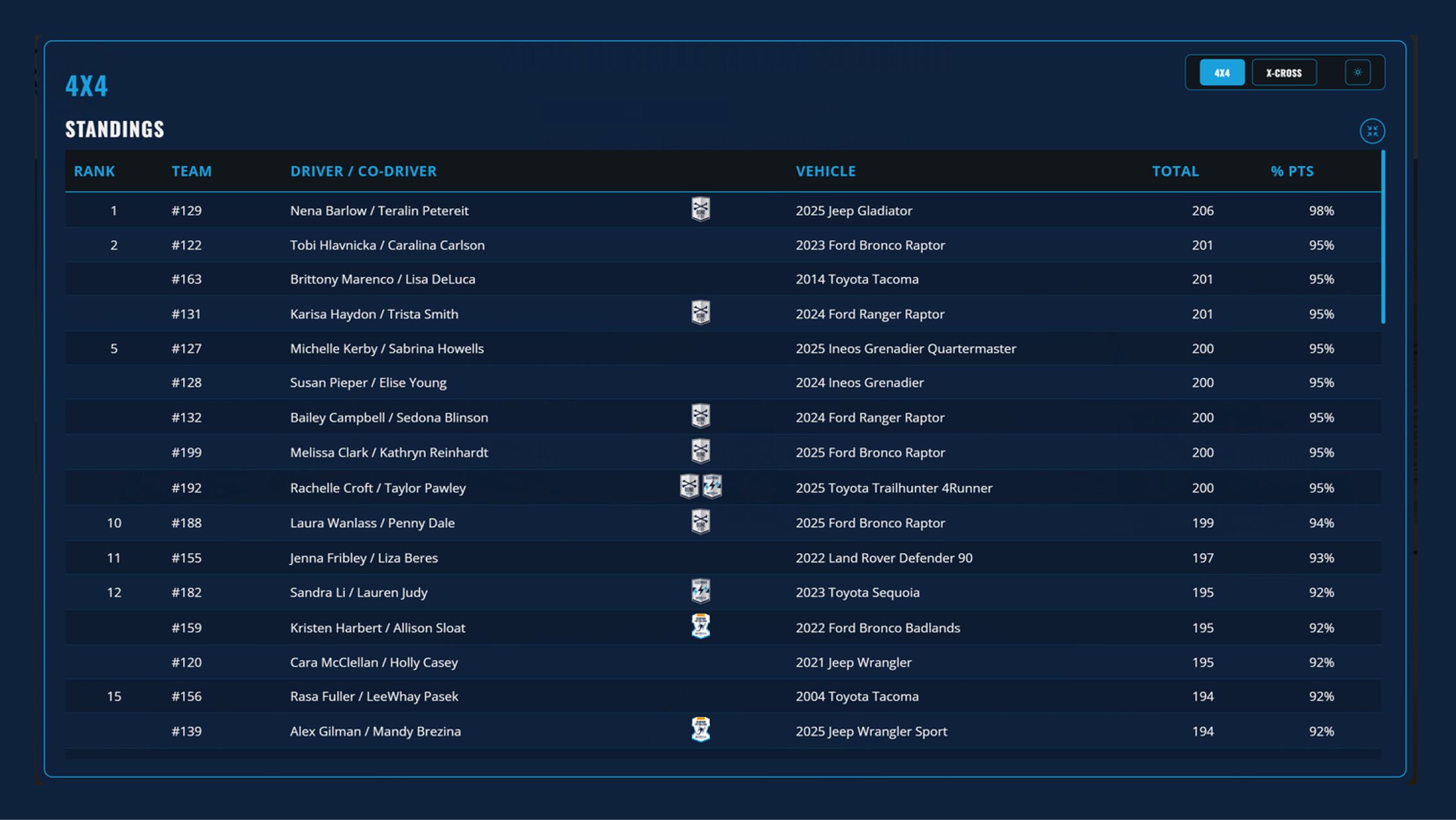Sort by the TOTAL column header
This screenshot has width=1456, height=820.
click(1175, 172)
